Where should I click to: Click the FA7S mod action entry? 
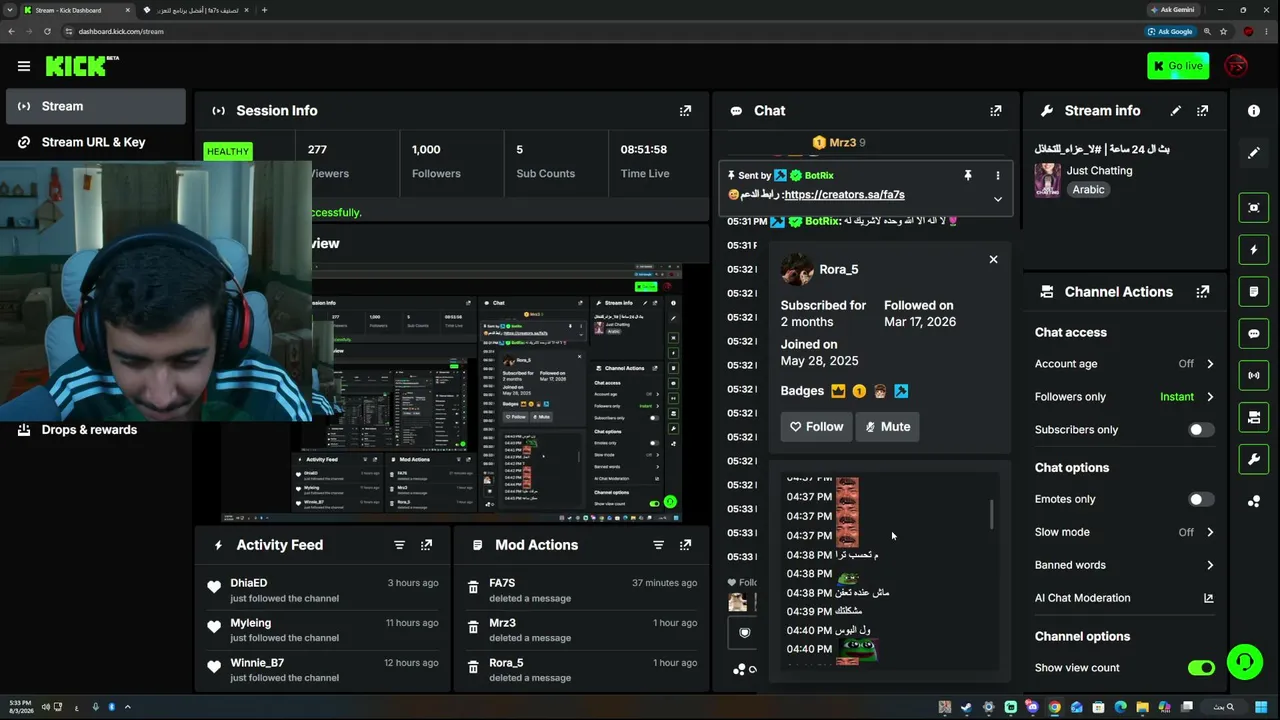click(582, 590)
